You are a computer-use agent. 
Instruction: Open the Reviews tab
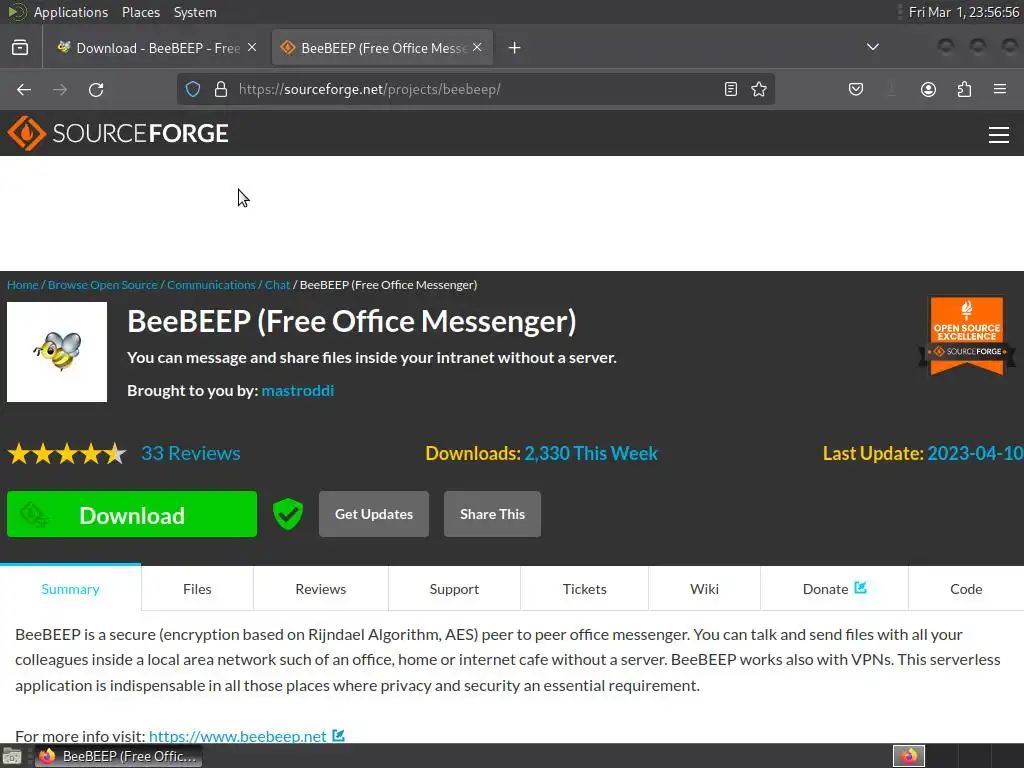point(321,589)
